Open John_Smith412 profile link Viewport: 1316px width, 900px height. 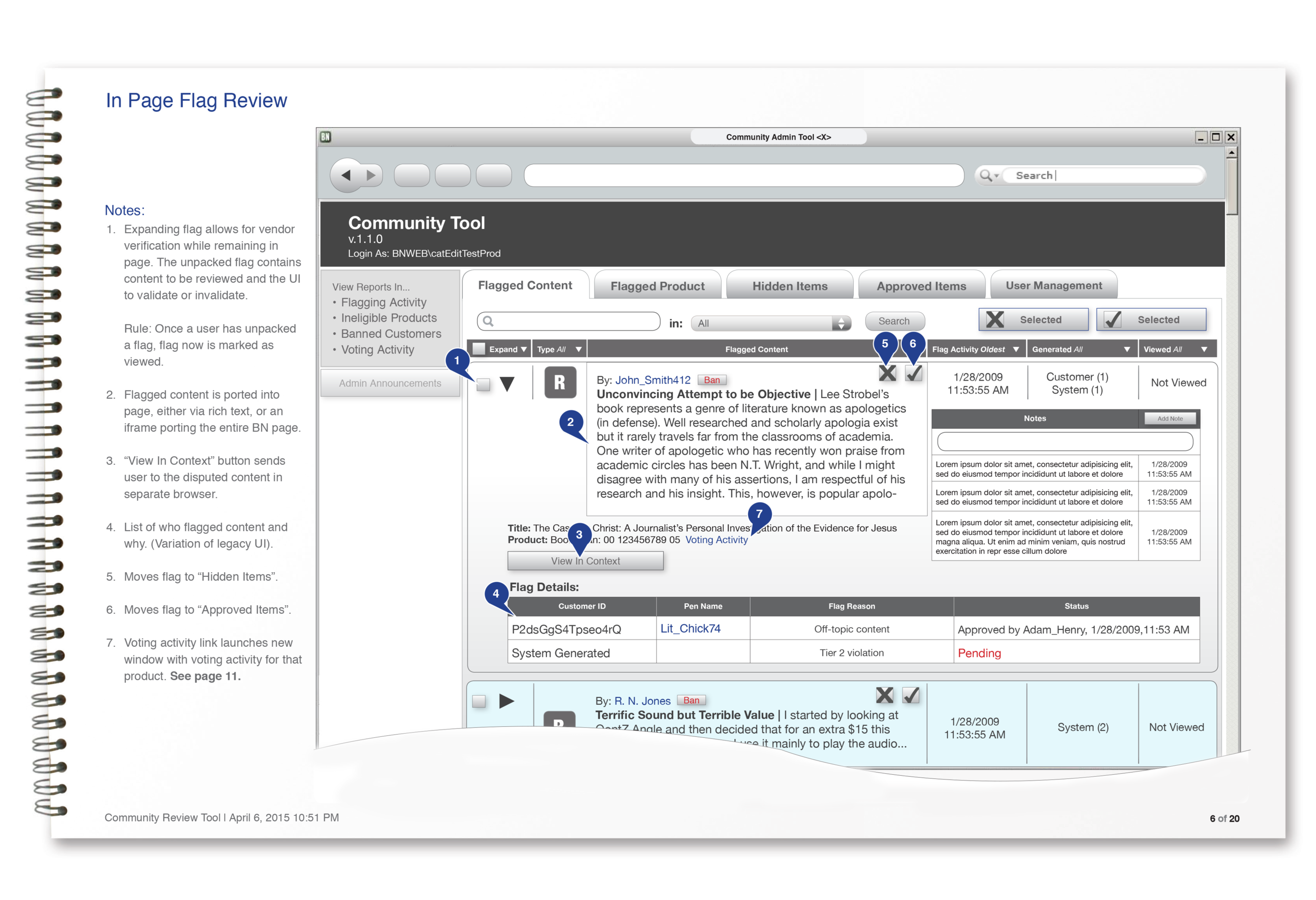[x=652, y=380]
